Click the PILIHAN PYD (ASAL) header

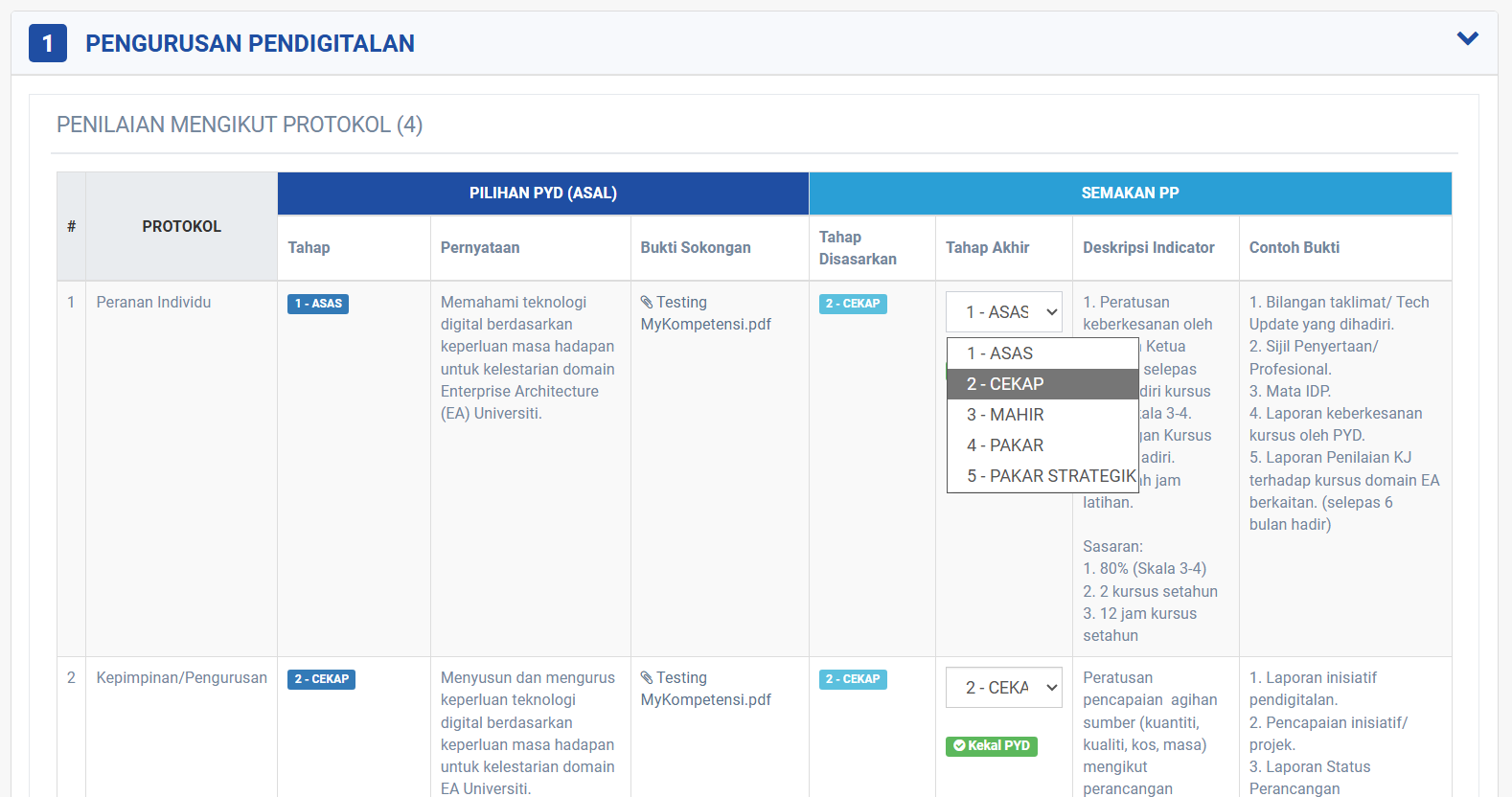[543, 194]
